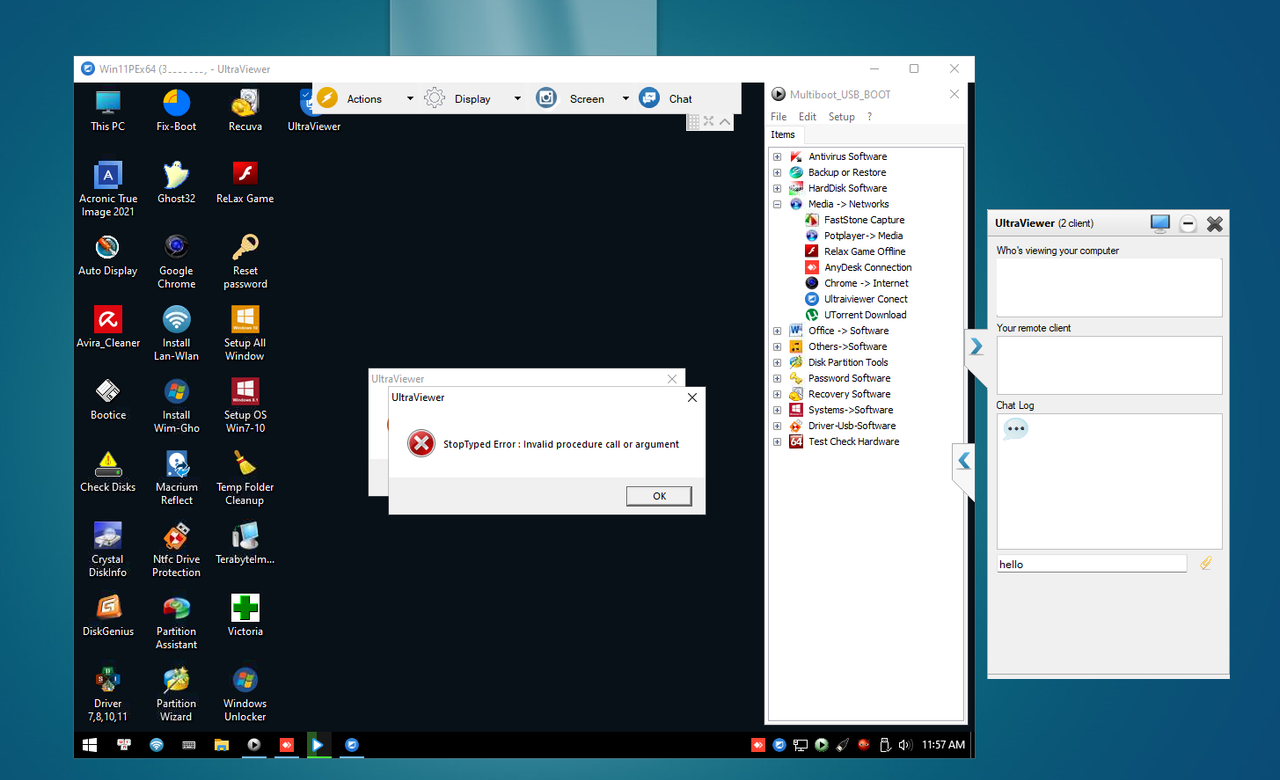This screenshot has height=780, width=1280.
Task: Select the DiskGenius desktop icon
Action: coord(108,615)
